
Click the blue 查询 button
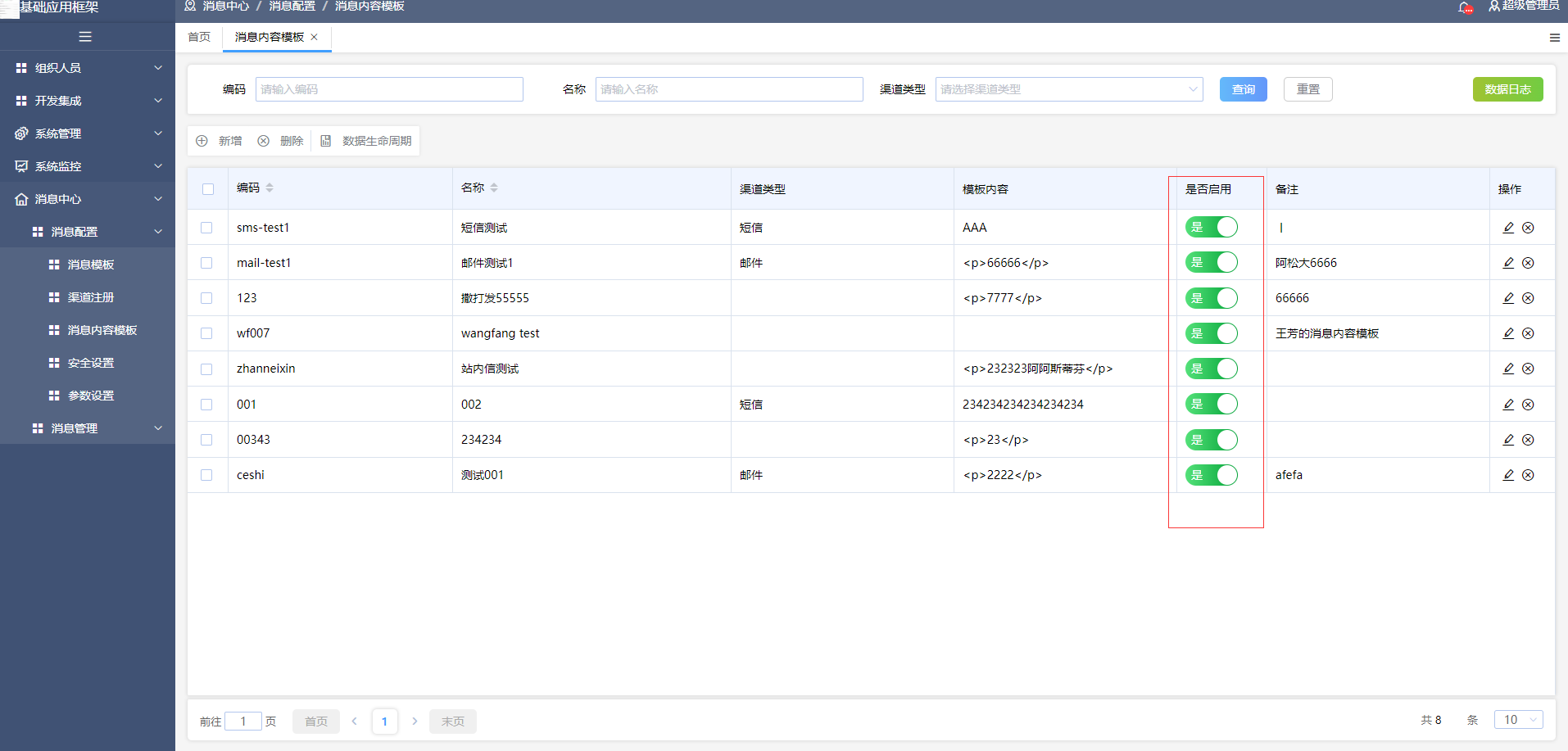pyautogui.click(x=1243, y=89)
